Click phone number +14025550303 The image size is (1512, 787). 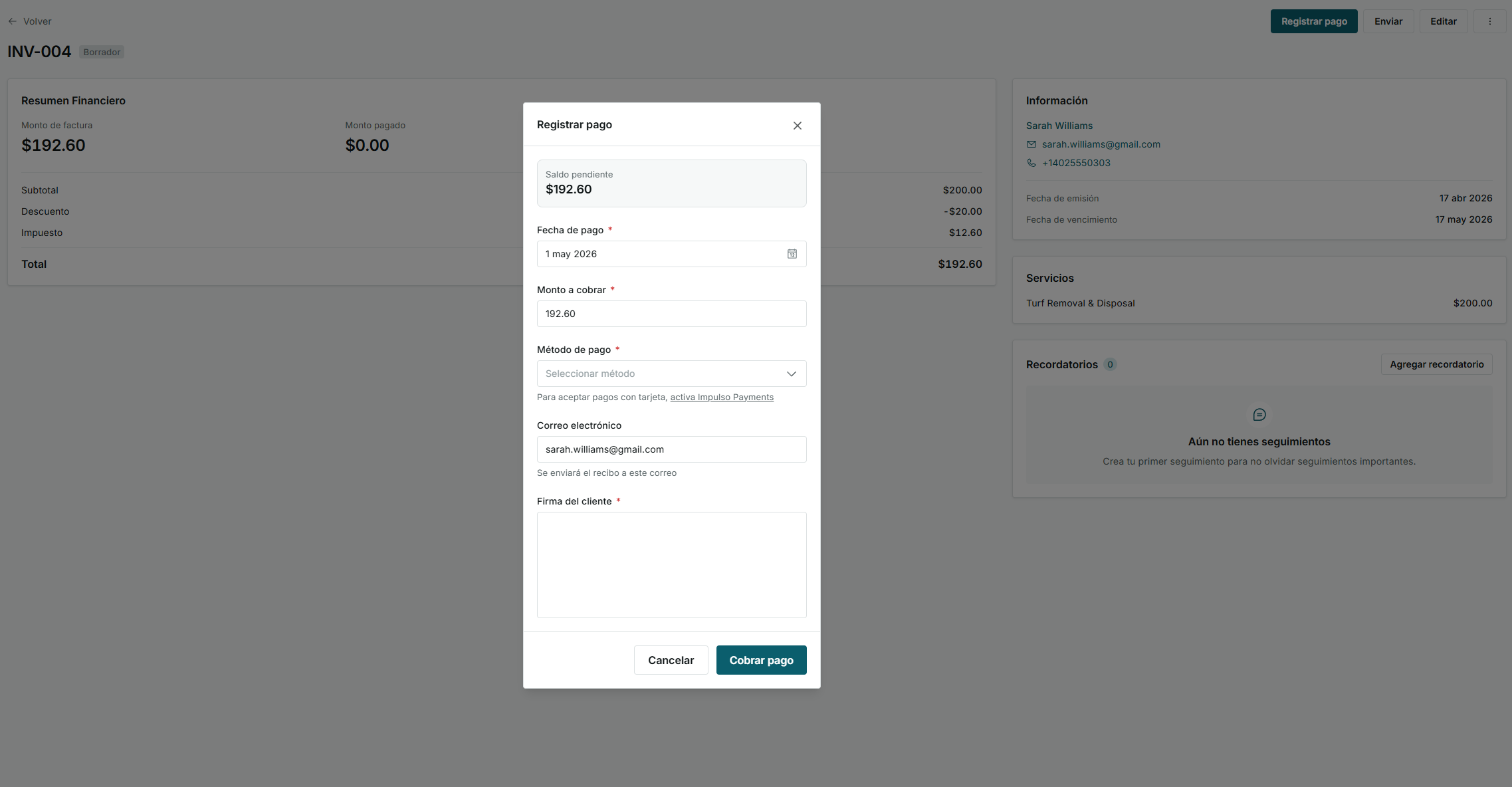pyautogui.click(x=1076, y=163)
